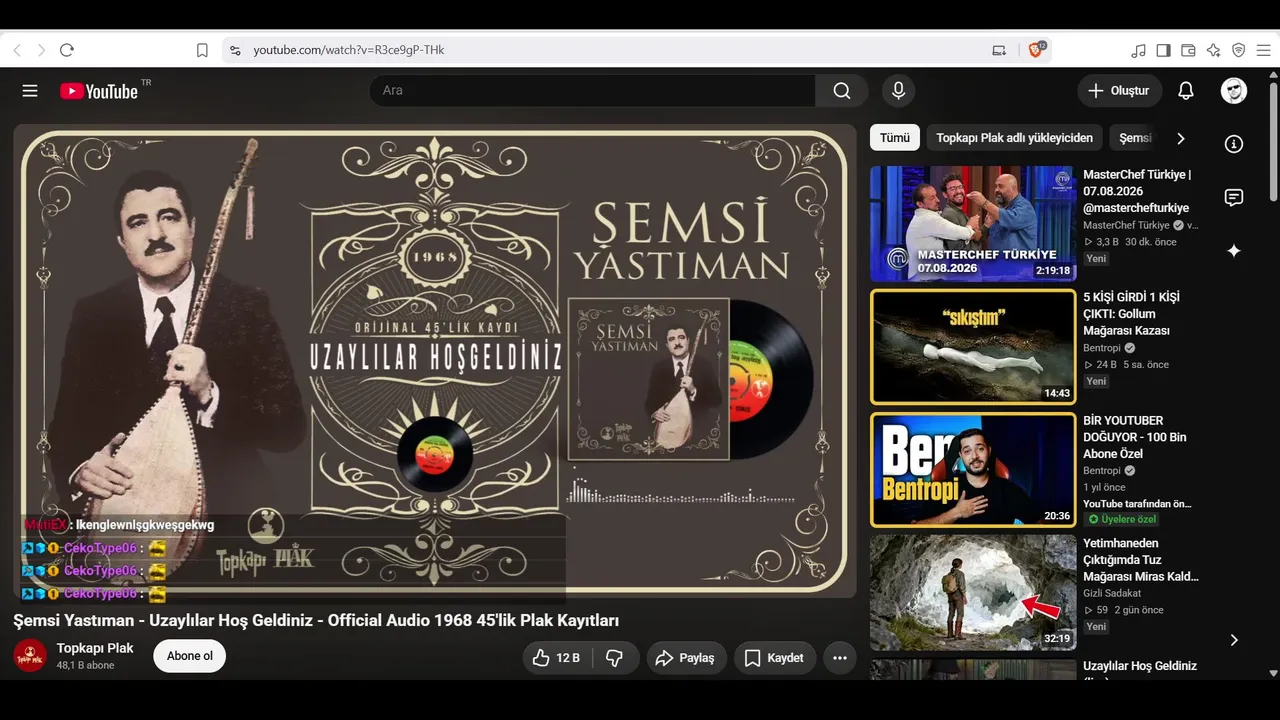This screenshot has width=1280, height=720.
Task: Open the media playlist music note icon
Action: (1138, 50)
